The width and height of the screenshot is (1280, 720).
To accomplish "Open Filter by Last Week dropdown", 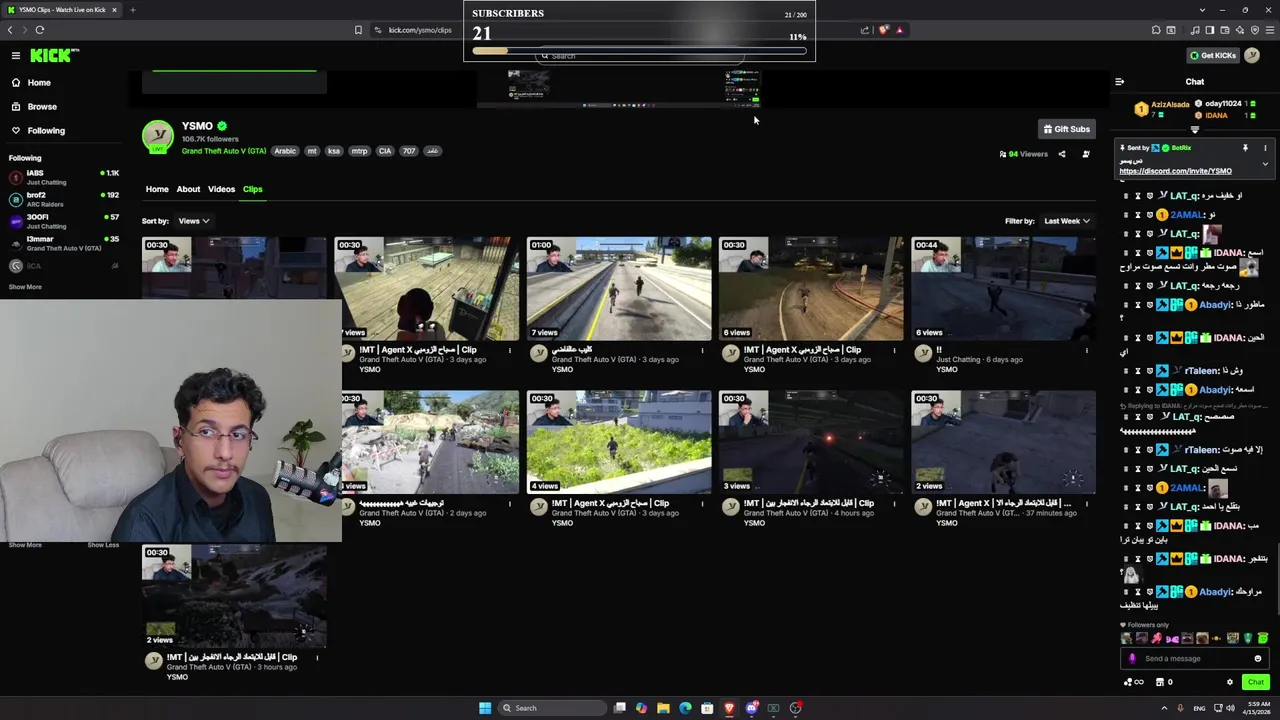I will coord(1067,221).
